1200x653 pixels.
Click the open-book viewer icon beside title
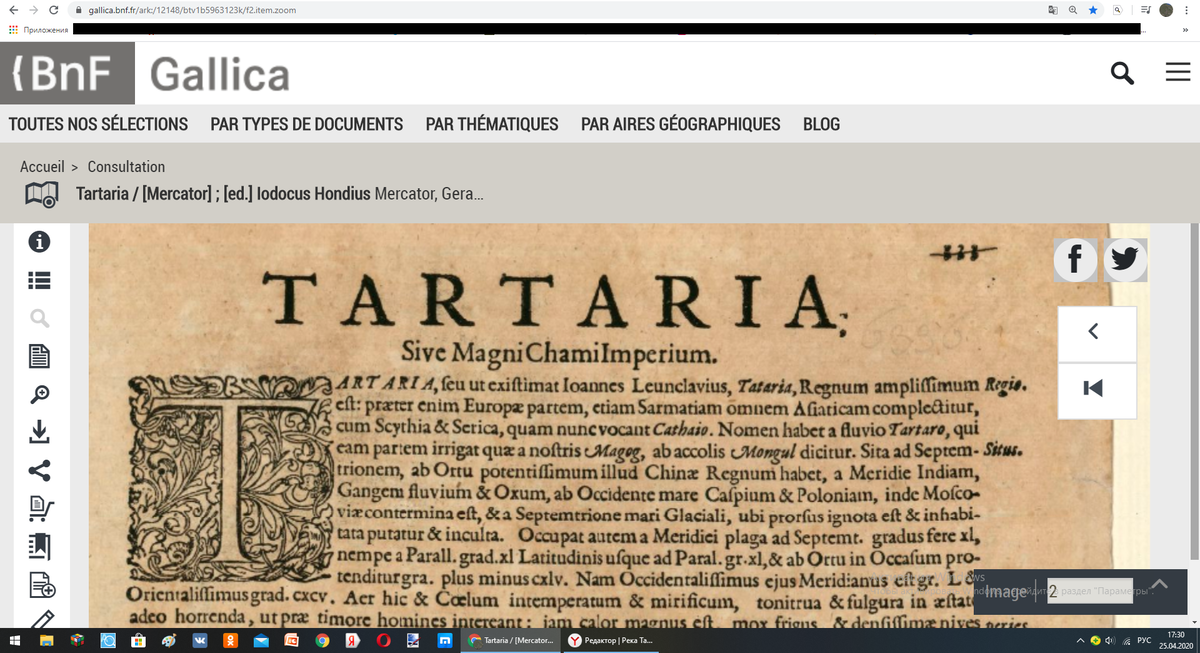(41, 194)
